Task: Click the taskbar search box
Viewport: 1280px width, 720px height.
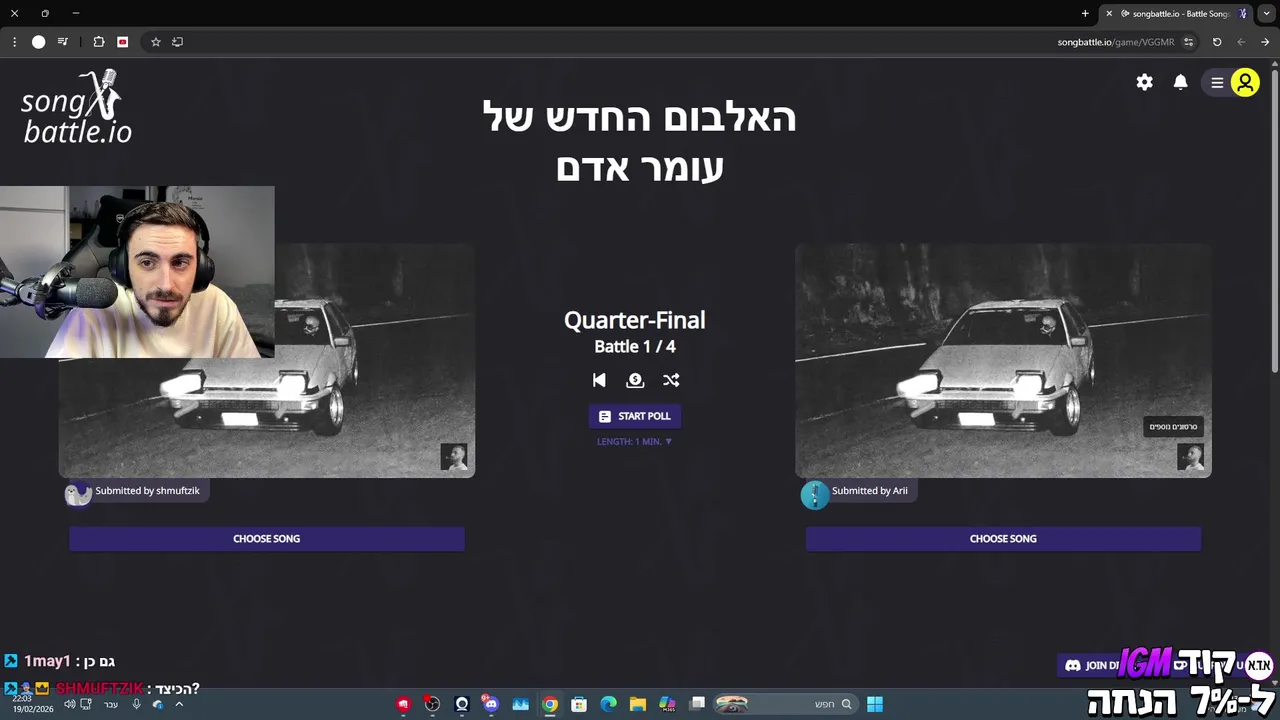Action: click(x=785, y=704)
